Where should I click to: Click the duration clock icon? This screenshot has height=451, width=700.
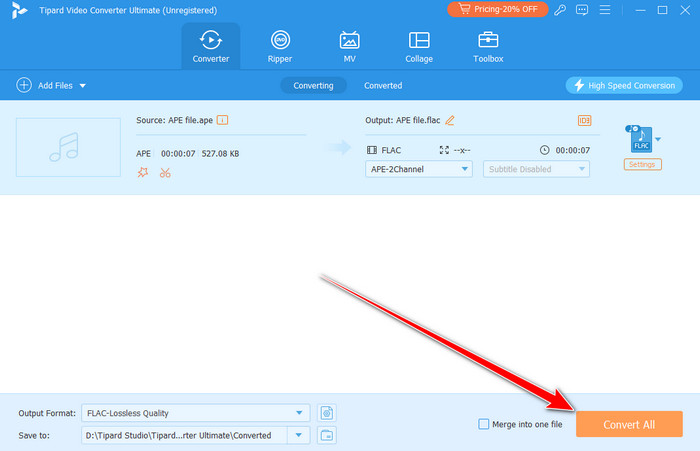click(x=545, y=150)
